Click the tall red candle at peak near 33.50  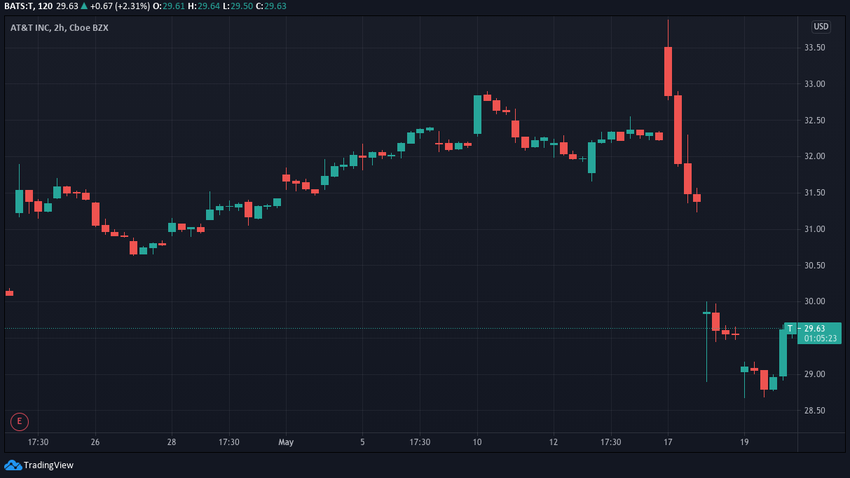coord(668,71)
